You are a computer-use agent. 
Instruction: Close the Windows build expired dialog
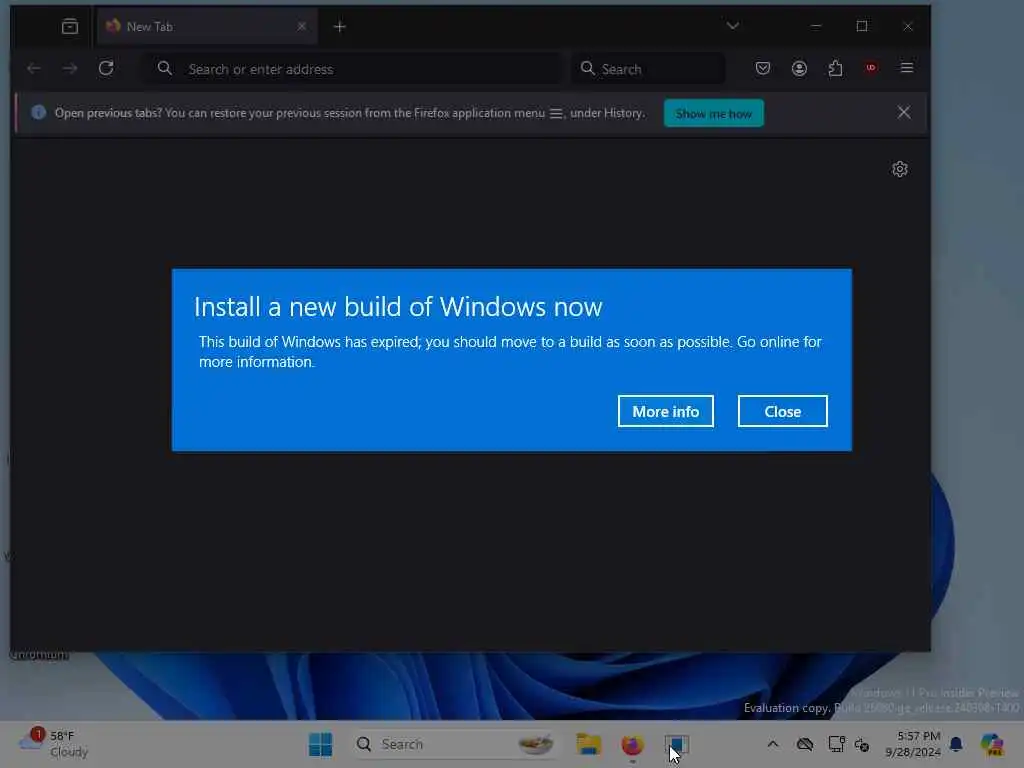coord(782,411)
